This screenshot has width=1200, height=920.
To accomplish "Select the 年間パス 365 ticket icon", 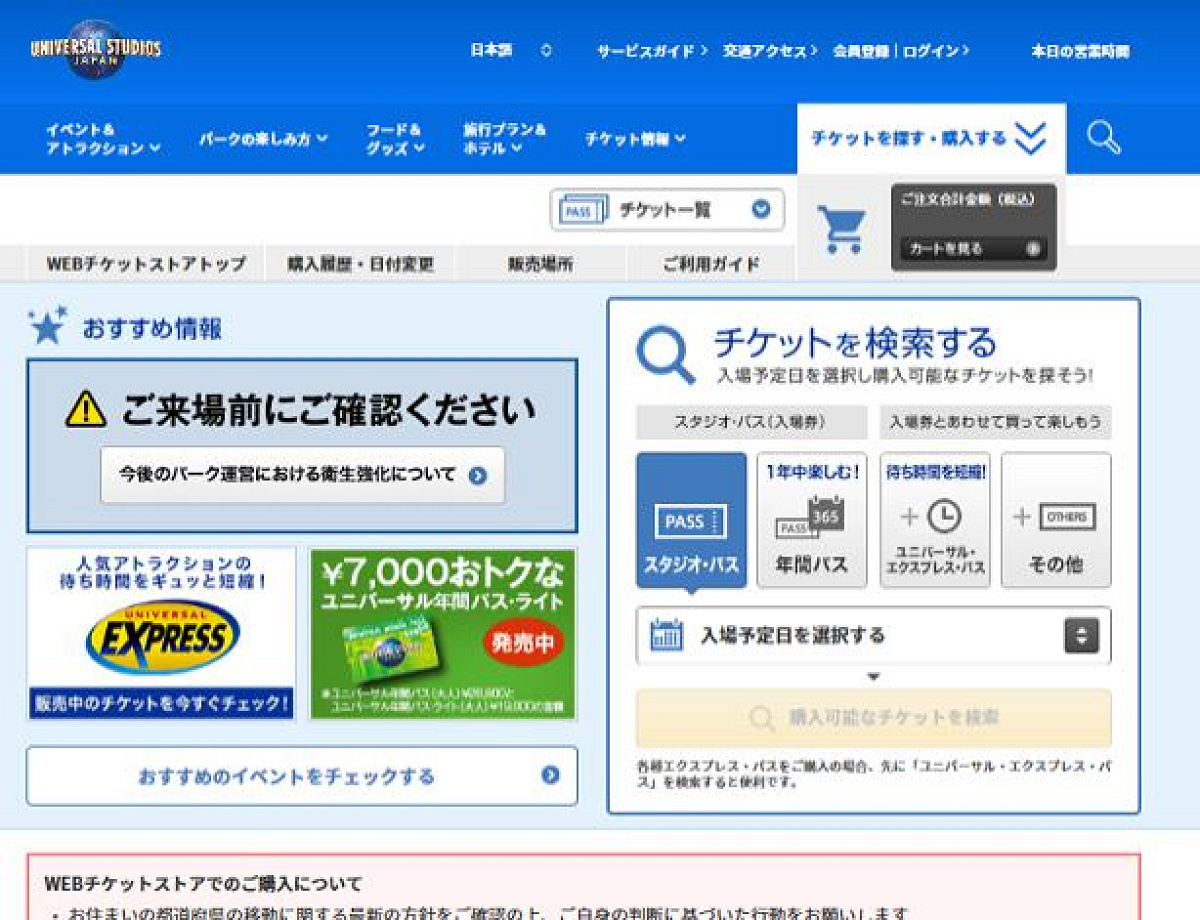I will [812, 520].
